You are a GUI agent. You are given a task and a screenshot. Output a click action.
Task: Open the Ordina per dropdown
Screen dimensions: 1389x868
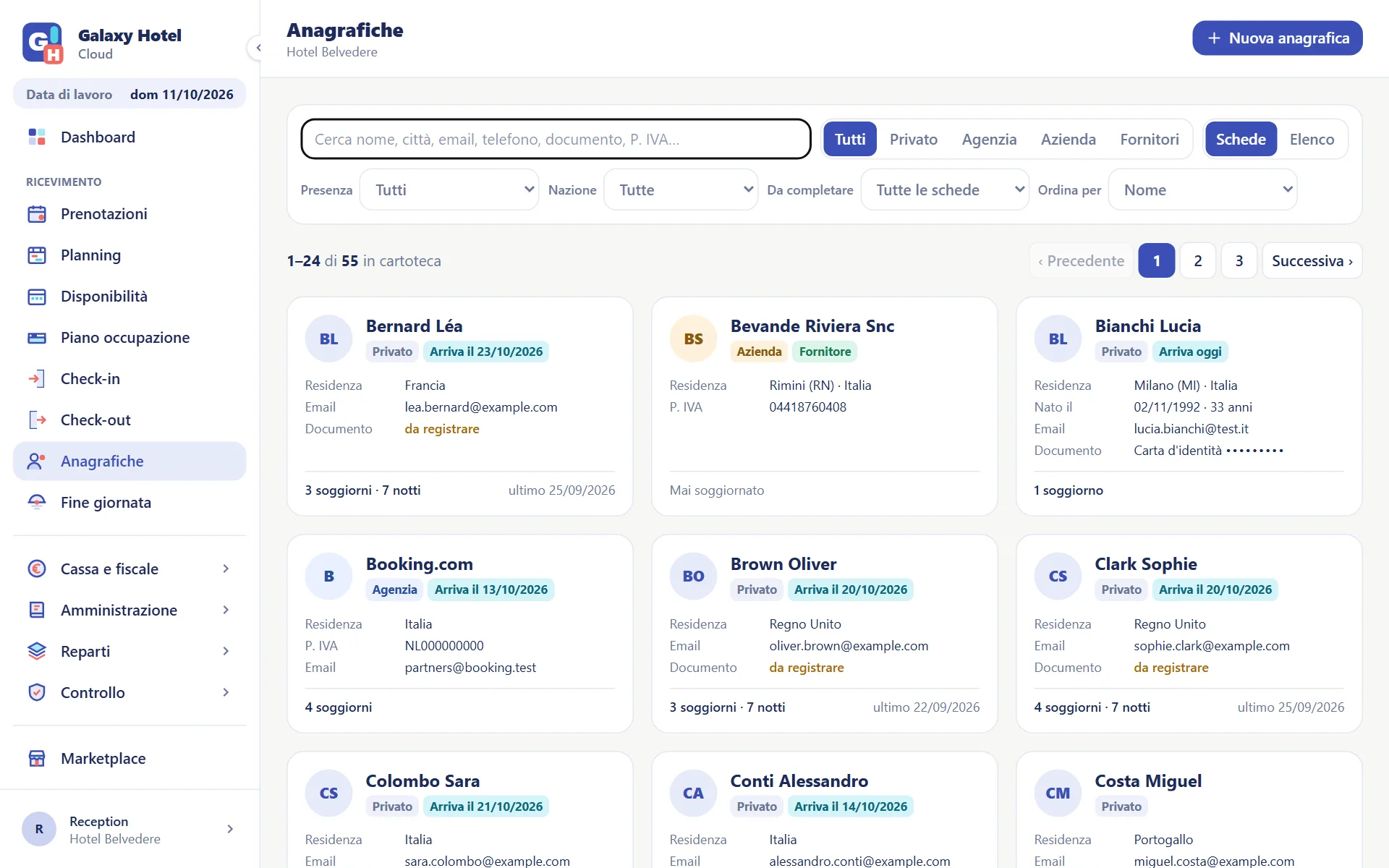pos(1202,190)
